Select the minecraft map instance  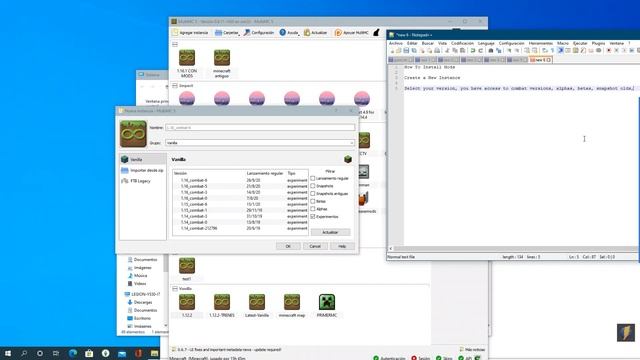[292, 305]
